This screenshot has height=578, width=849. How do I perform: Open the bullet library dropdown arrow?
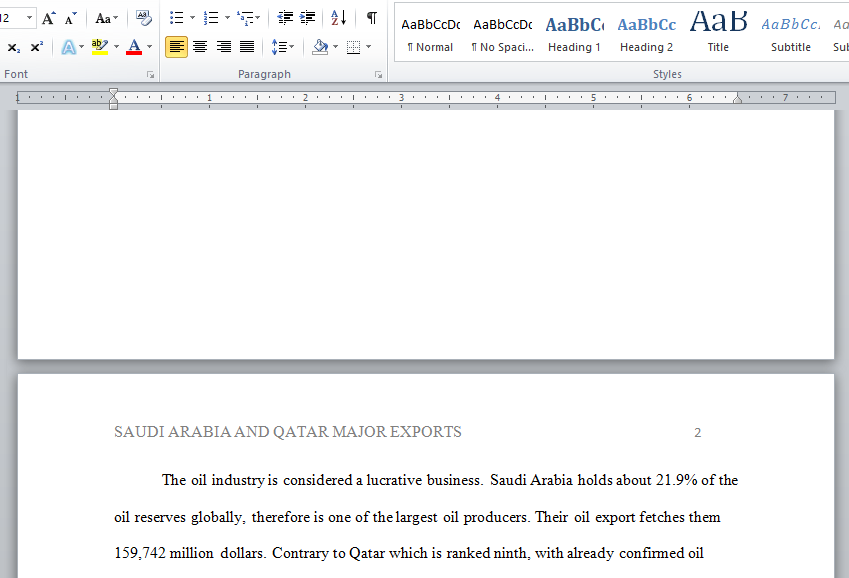[x=192, y=18]
